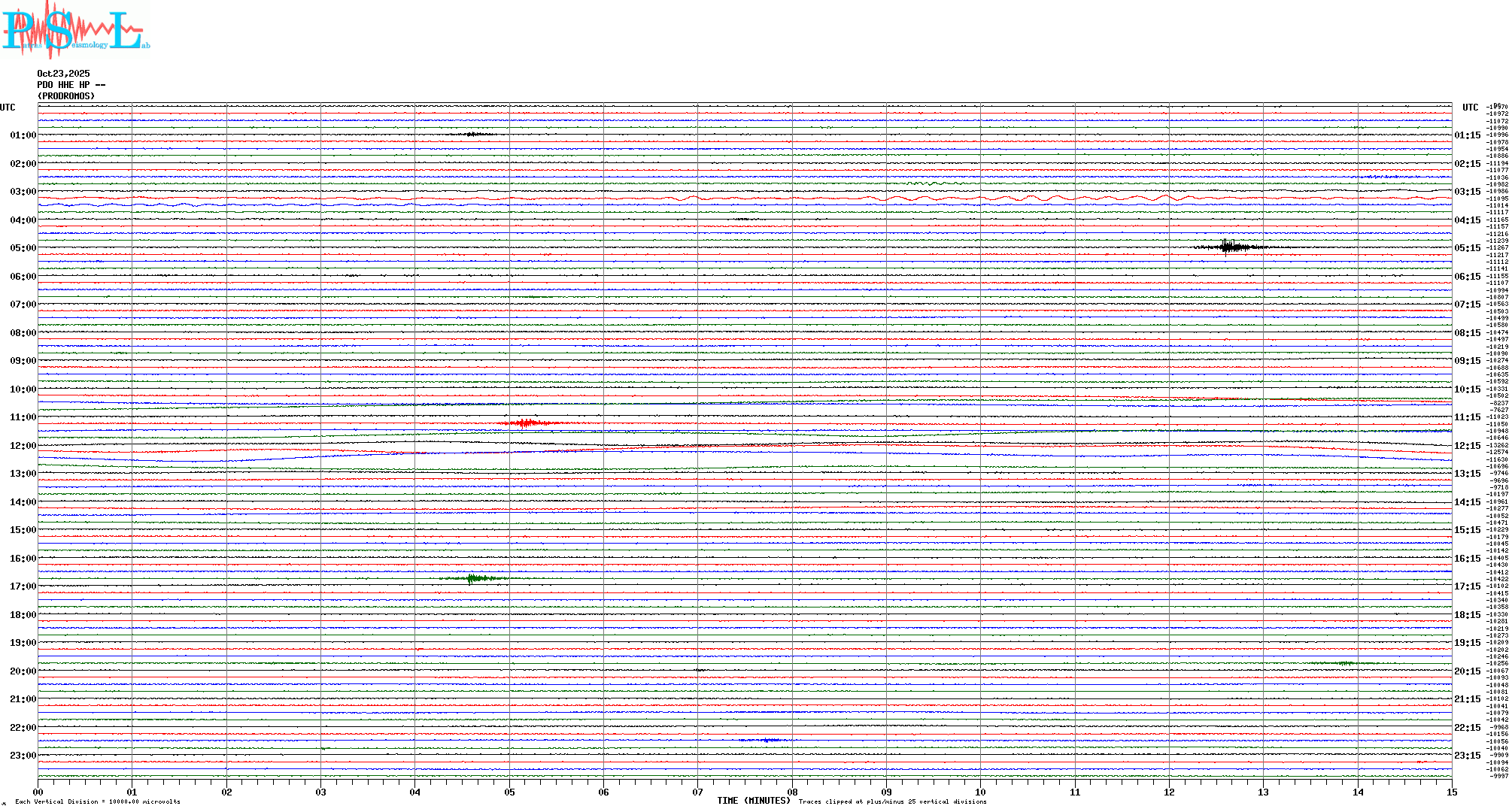Click the PSL seismology lab logo
1512x812 pixels.
(x=75, y=30)
